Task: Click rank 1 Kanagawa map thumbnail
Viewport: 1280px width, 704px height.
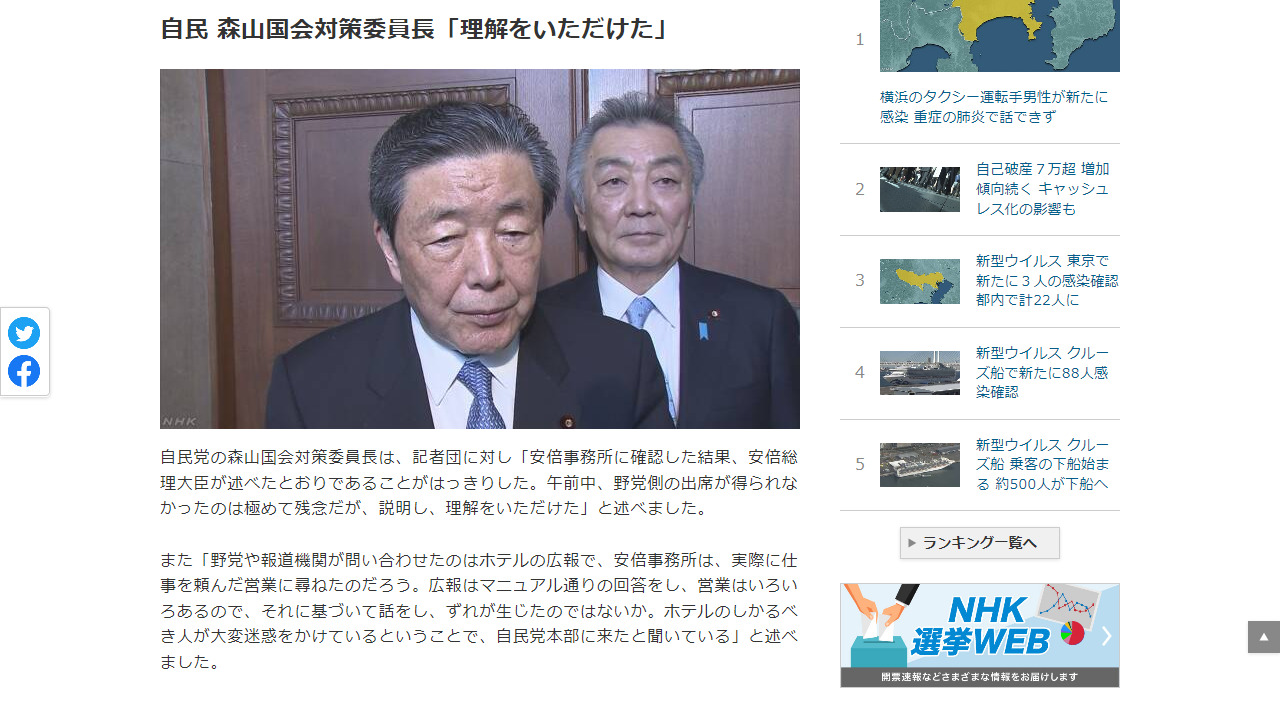Action: (x=1000, y=36)
